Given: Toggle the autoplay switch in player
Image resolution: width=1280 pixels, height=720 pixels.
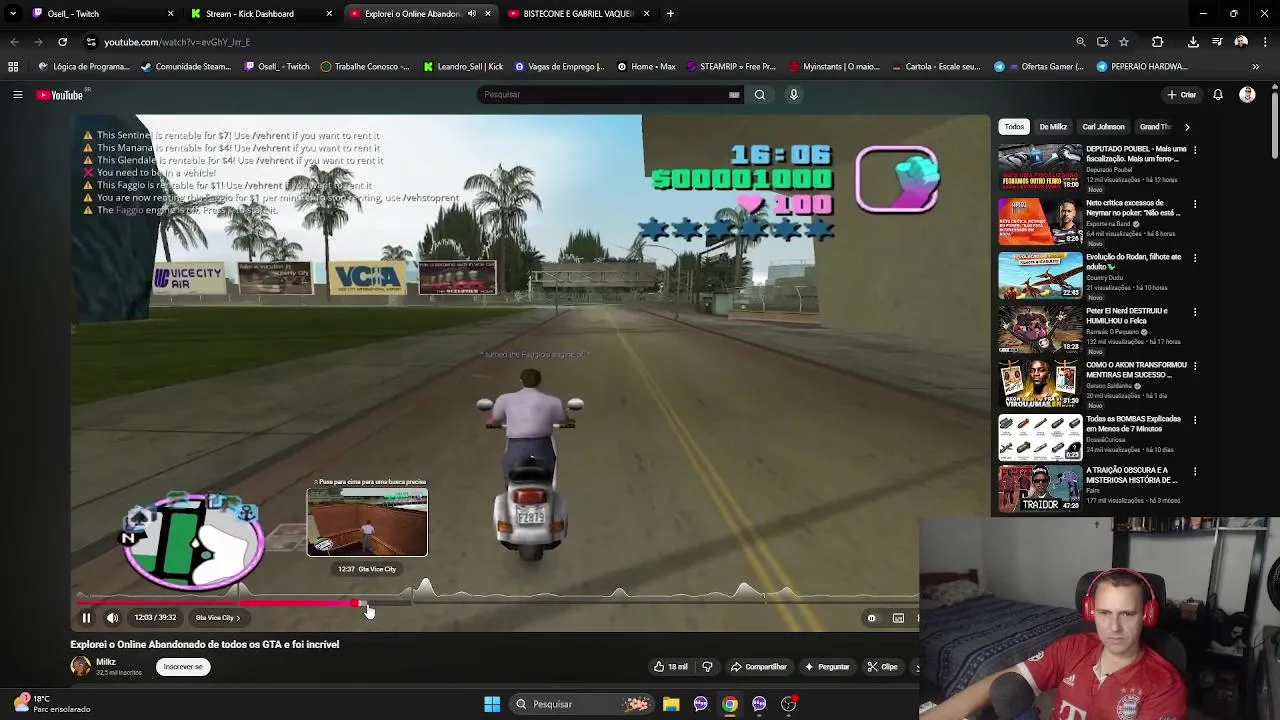Looking at the screenshot, I should pyautogui.click(x=871, y=618).
